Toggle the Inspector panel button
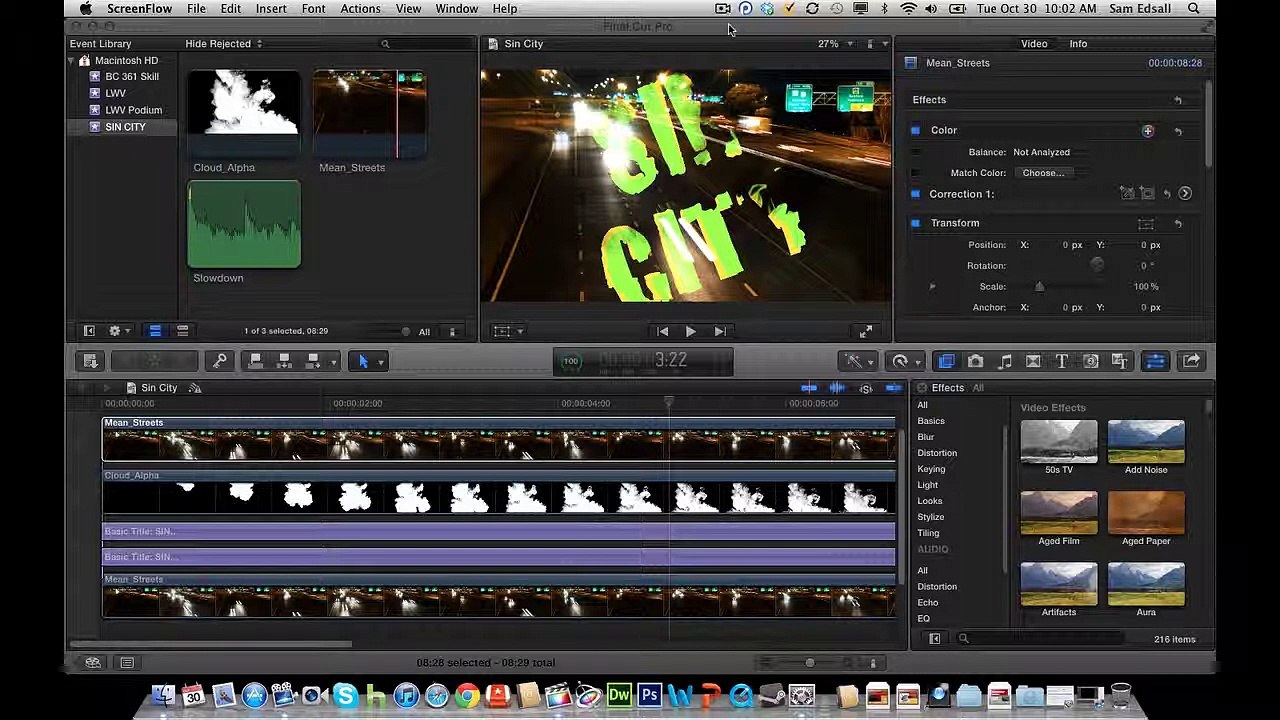Viewport: 1280px width, 720px height. pos(1155,361)
